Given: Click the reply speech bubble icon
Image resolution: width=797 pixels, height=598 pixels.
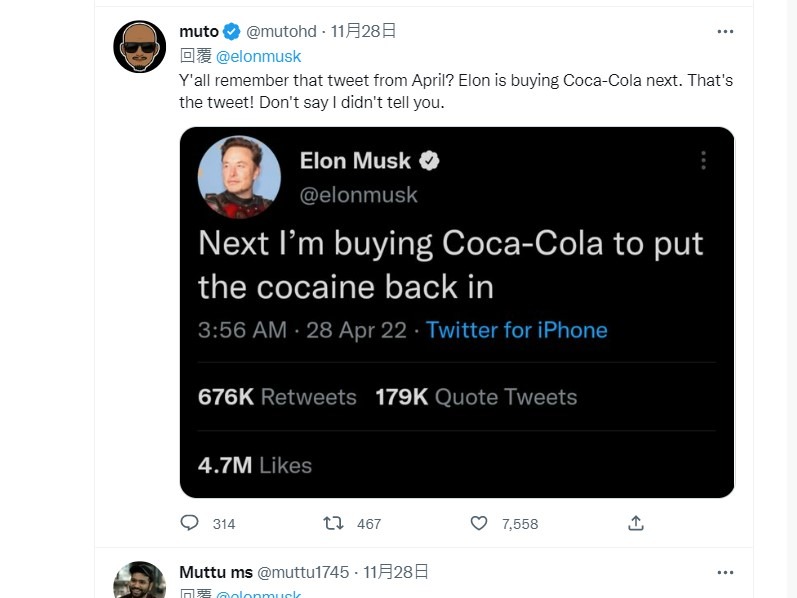Looking at the screenshot, I should click(x=190, y=523).
